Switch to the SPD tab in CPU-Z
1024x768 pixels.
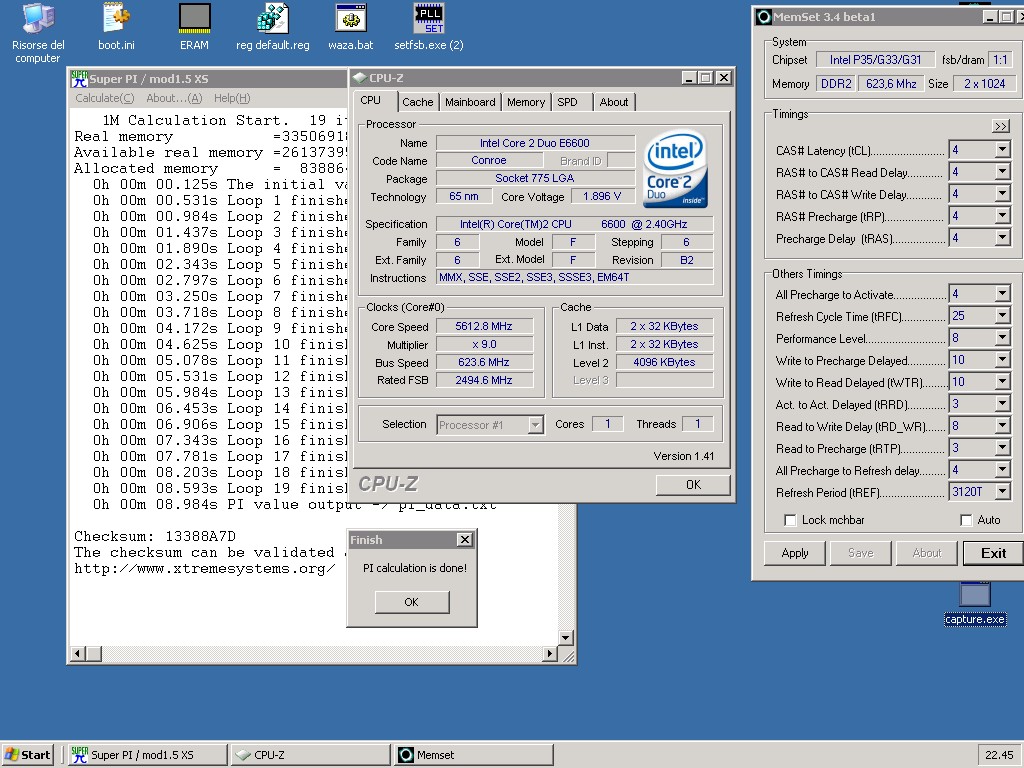pyautogui.click(x=568, y=102)
